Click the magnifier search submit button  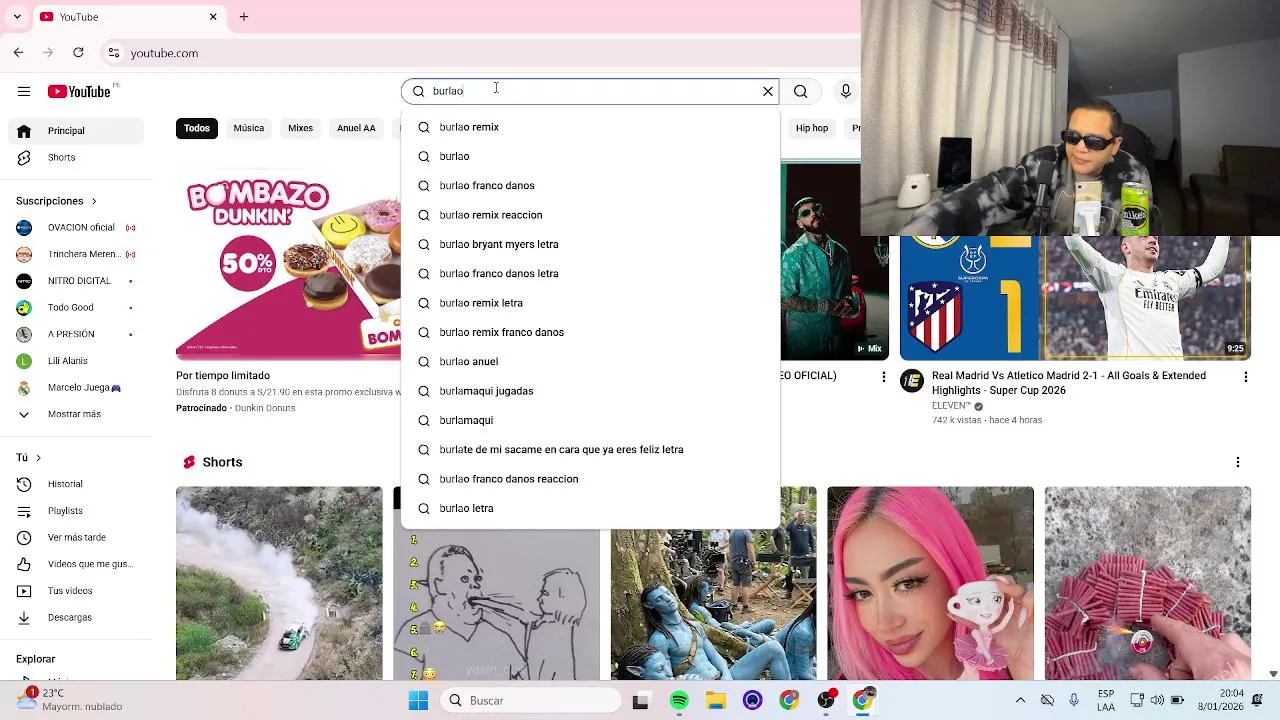tap(801, 91)
